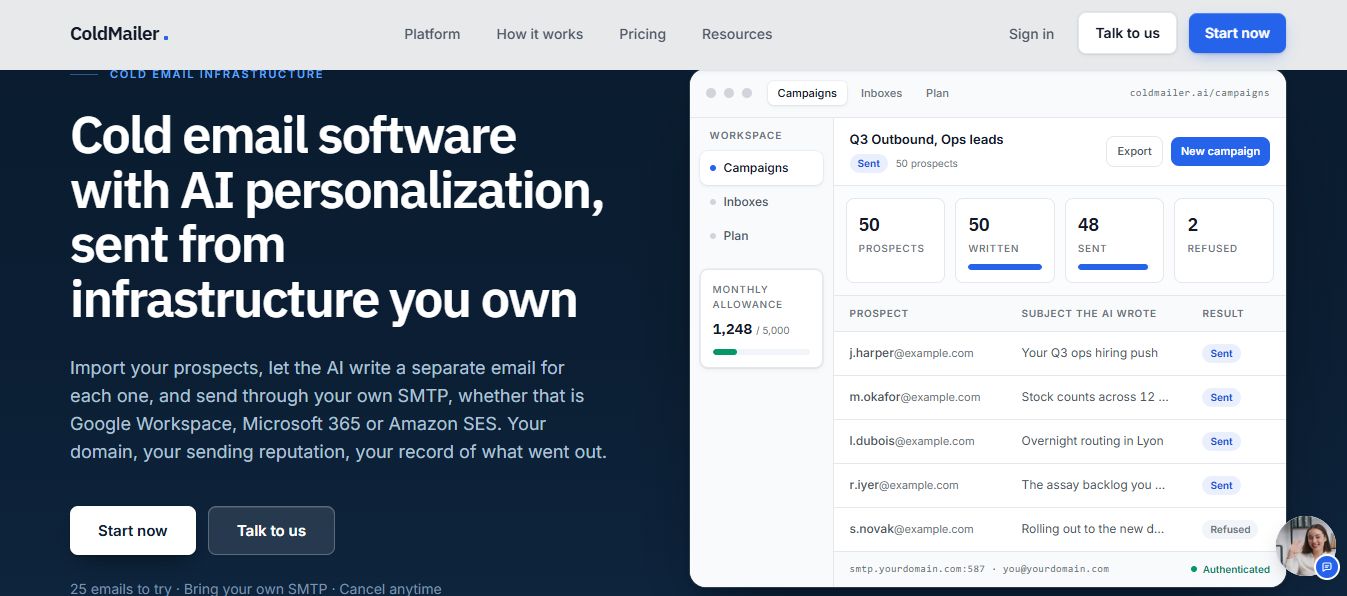Click the Export button

(x=1134, y=151)
